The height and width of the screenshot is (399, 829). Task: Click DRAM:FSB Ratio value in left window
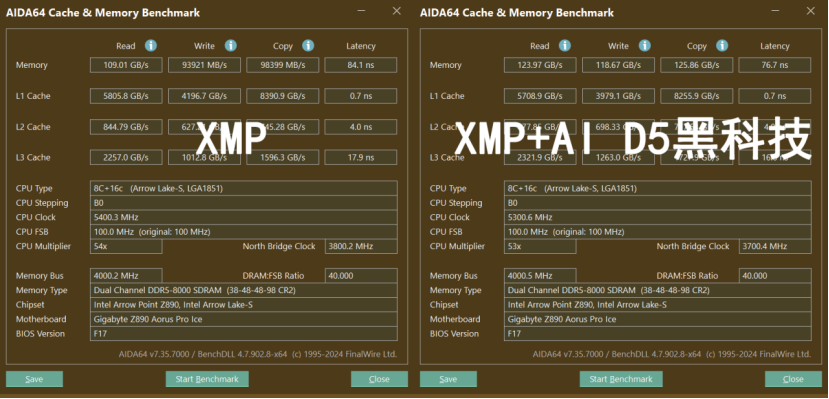[361, 276]
